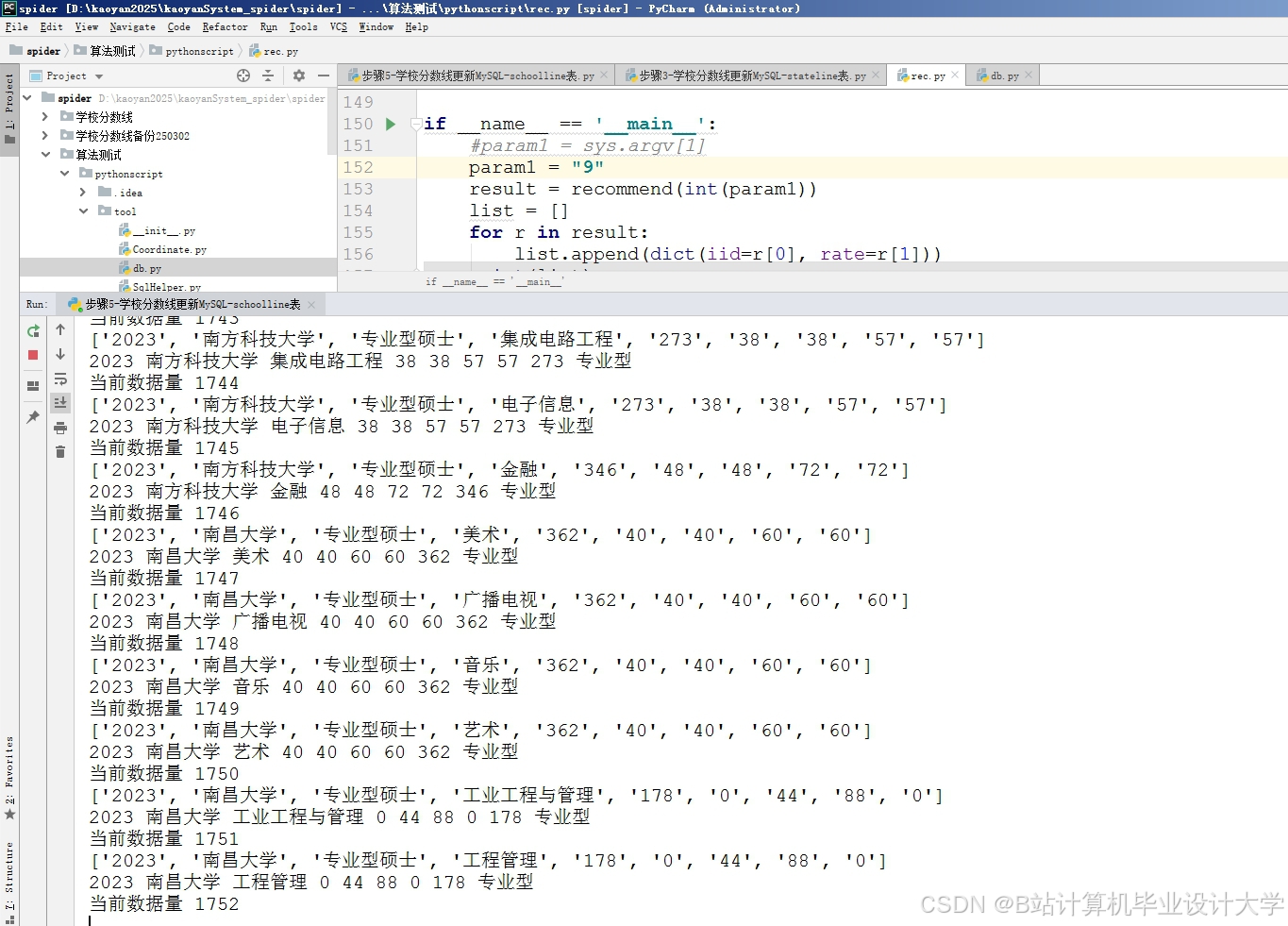Stop the running process with the red Stop icon
Screen dimensions: 1288x926
(x=32, y=354)
